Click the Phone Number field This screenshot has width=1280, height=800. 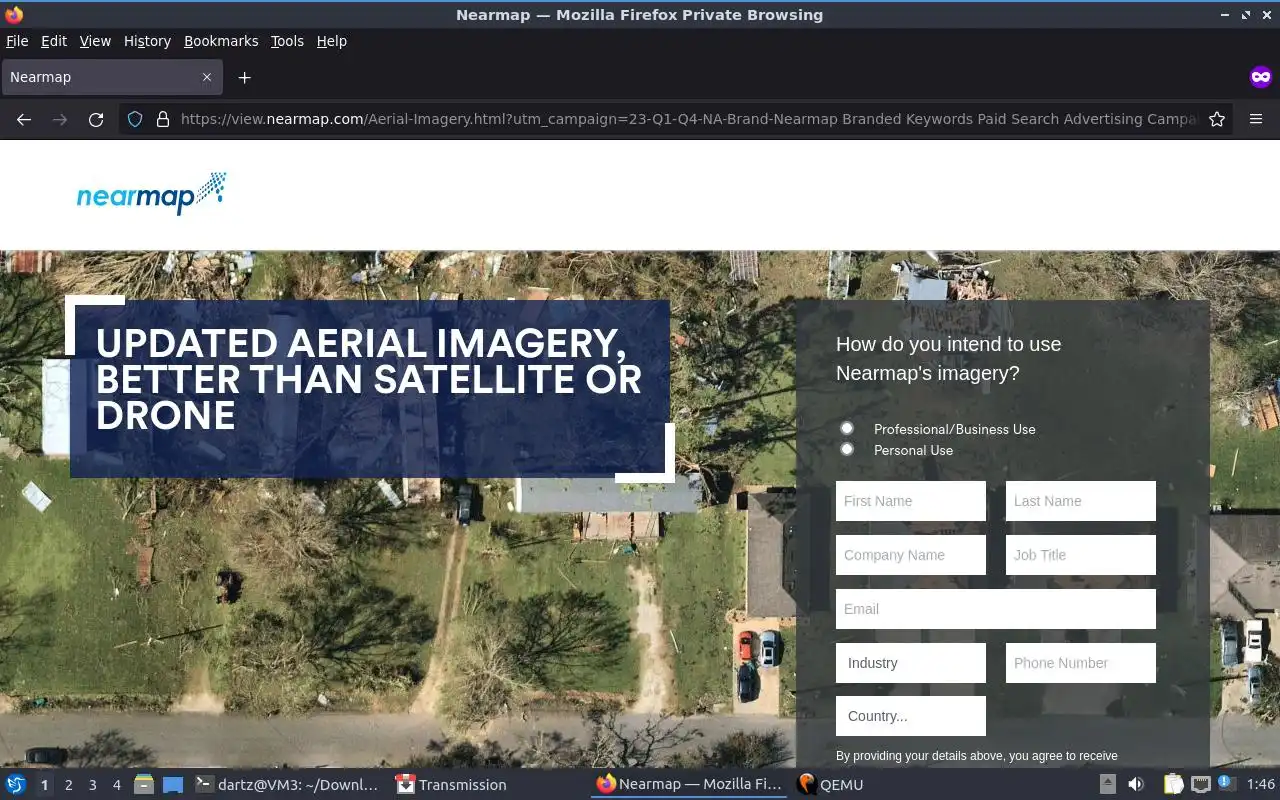point(1081,663)
